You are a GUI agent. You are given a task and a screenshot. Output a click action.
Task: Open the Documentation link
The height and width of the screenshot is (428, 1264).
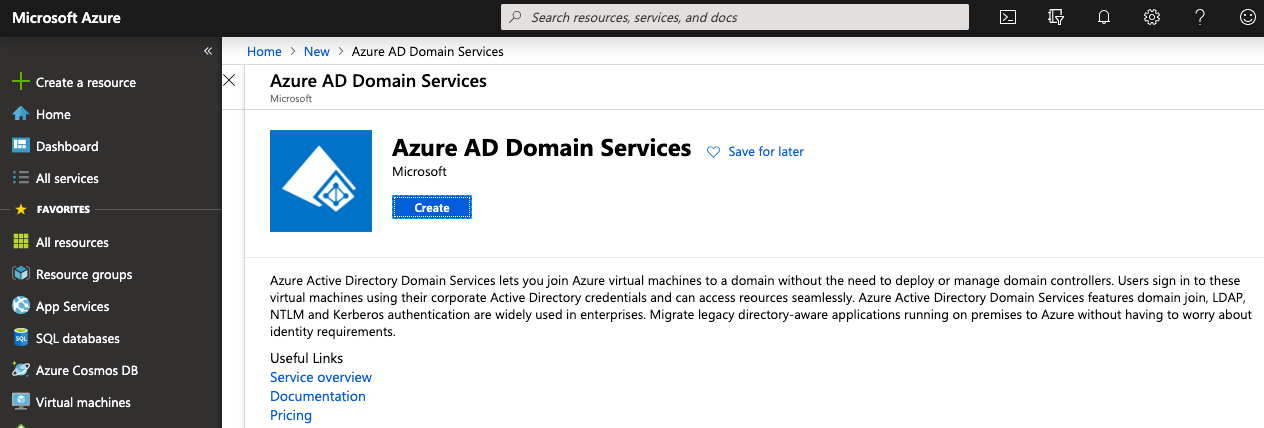click(318, 396)
